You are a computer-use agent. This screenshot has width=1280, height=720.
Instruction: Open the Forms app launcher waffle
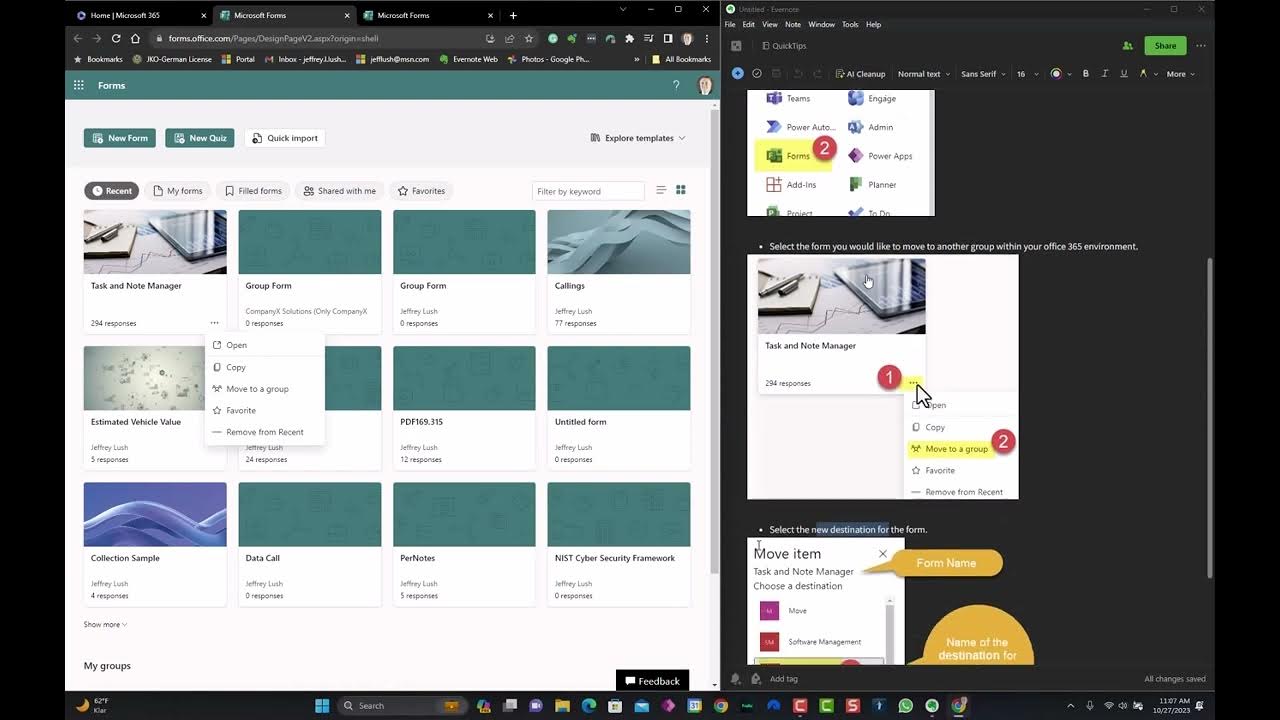tap(78, 85)
